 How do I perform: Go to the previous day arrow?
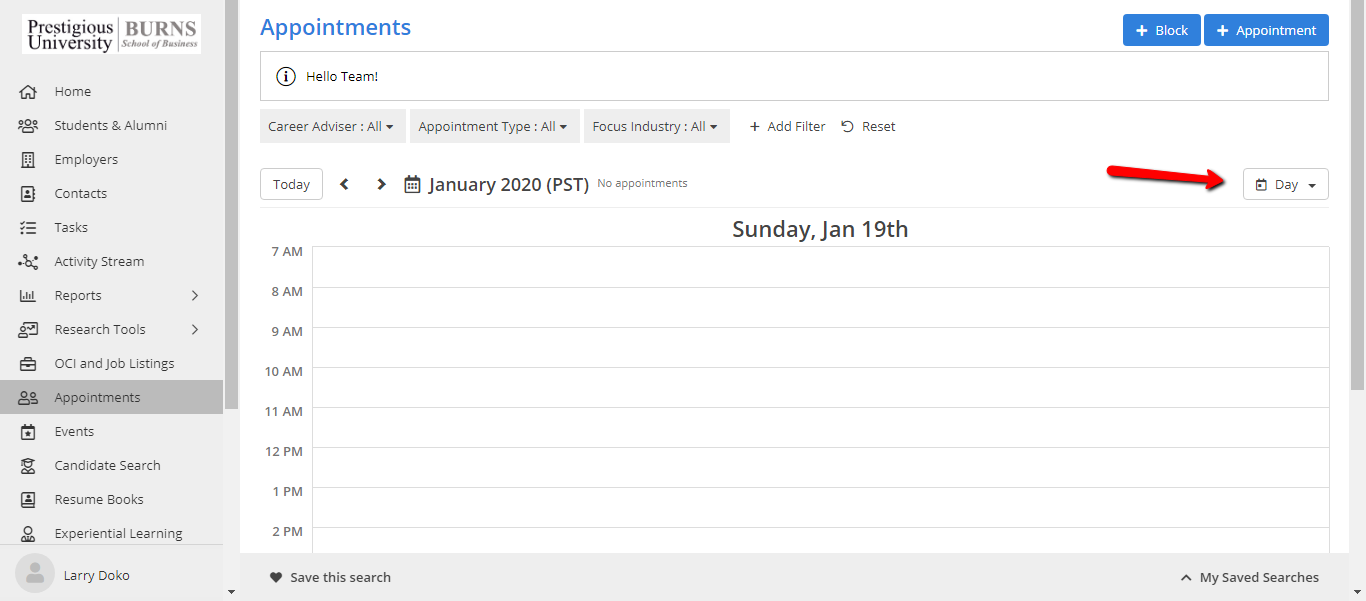click(345, 184)
